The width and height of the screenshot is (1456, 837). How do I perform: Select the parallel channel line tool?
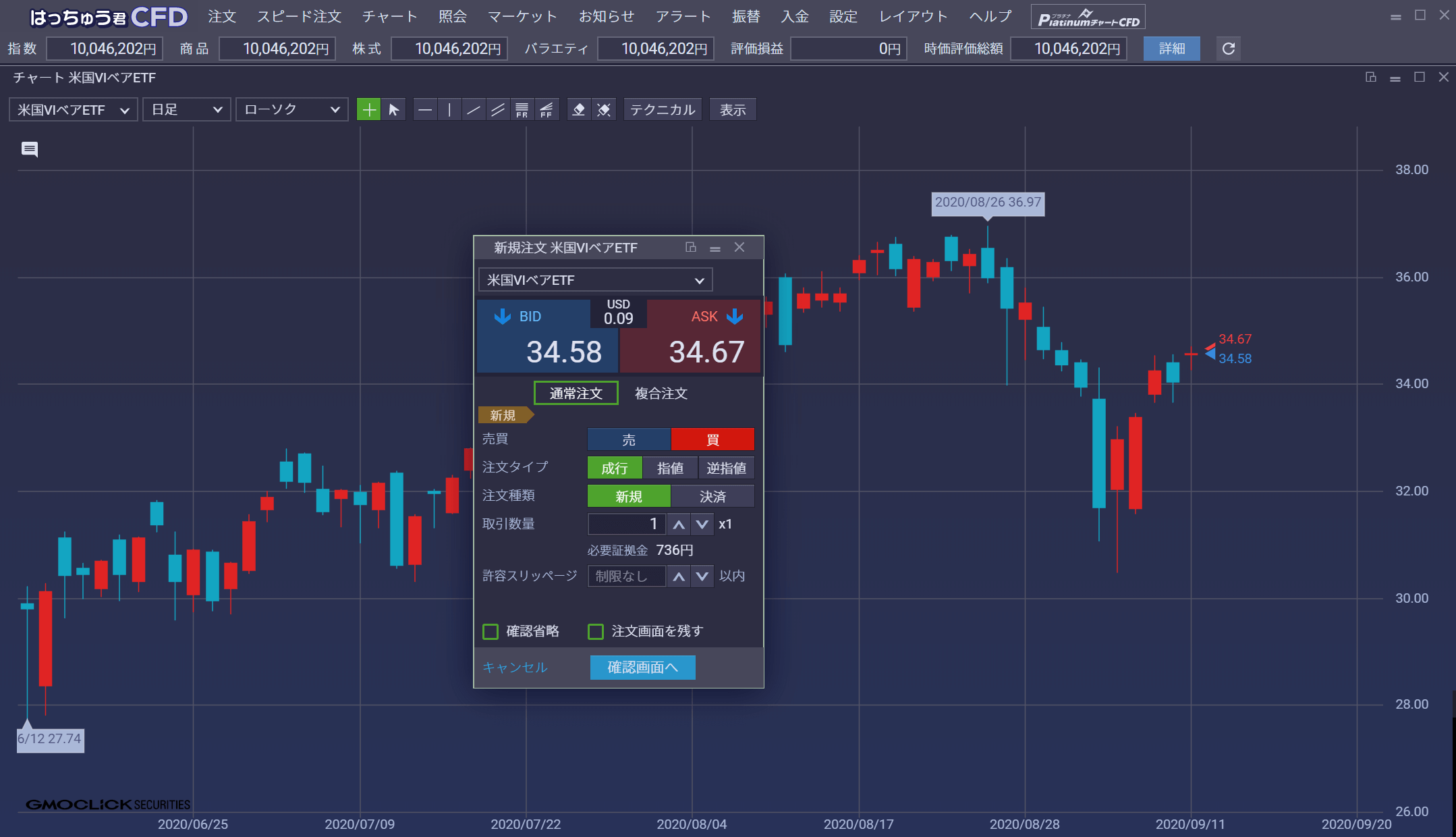tap(498, 109)
